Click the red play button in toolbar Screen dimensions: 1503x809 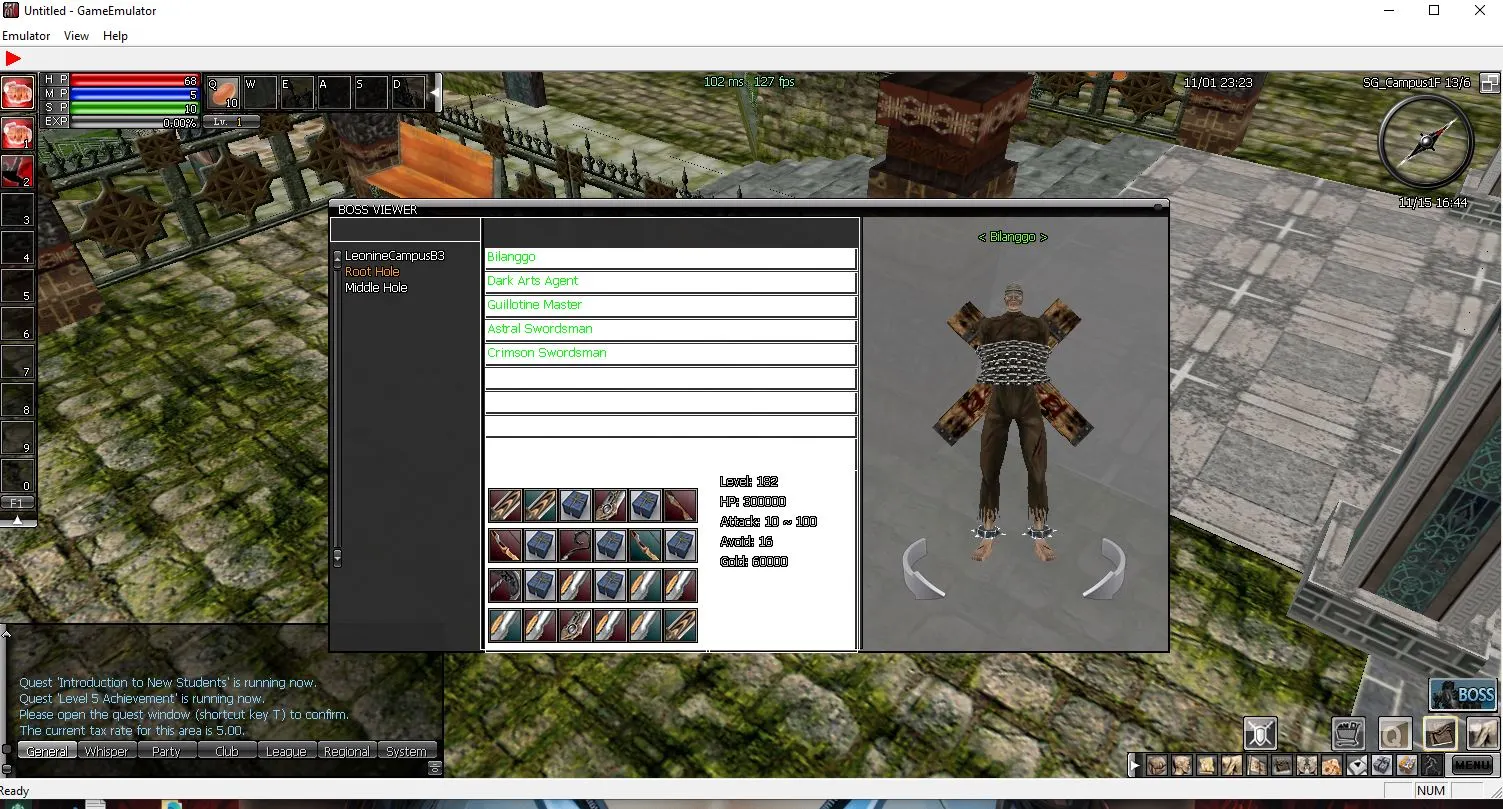[13, 59]
